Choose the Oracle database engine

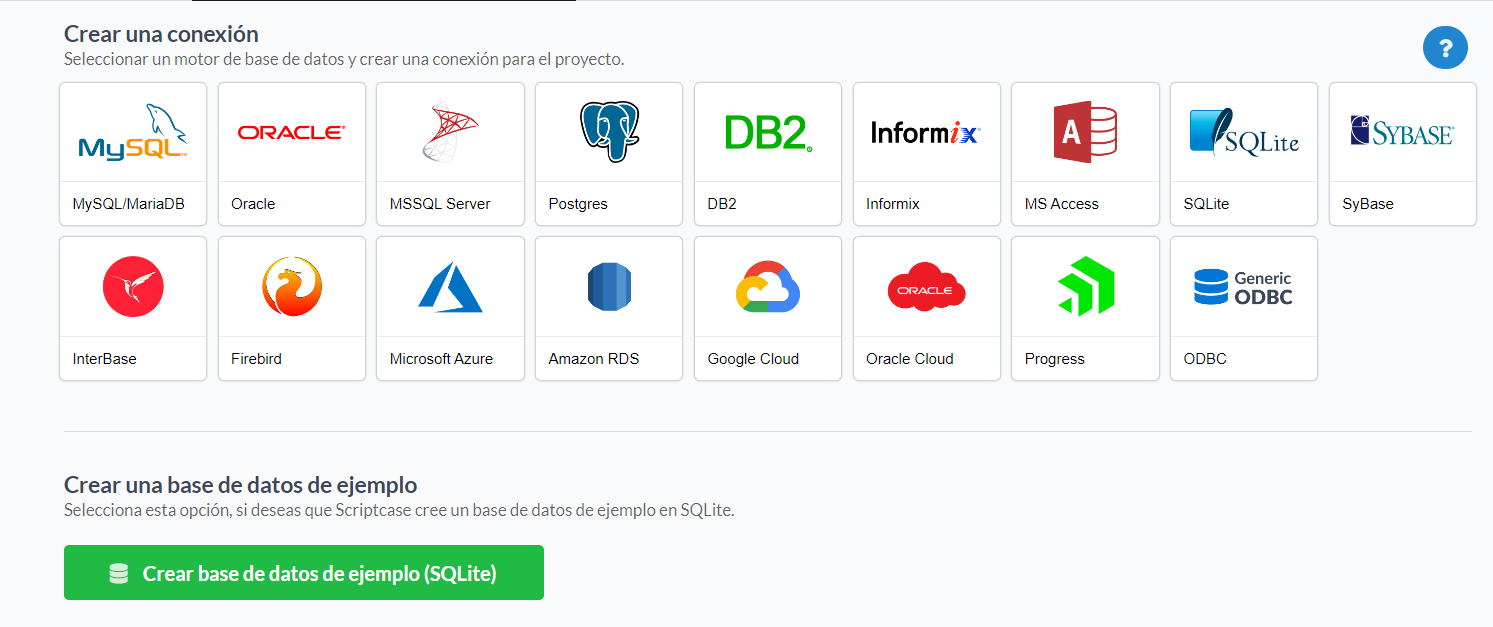pyautogui.click(x=291, y=154)
